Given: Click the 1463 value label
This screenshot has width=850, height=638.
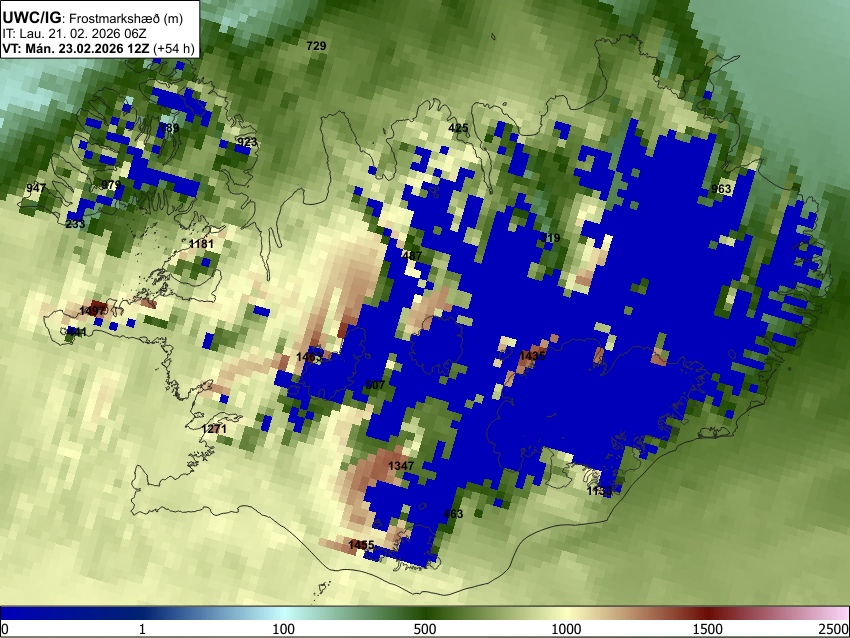Looking at the screenshot, I should tap(309, 357).
